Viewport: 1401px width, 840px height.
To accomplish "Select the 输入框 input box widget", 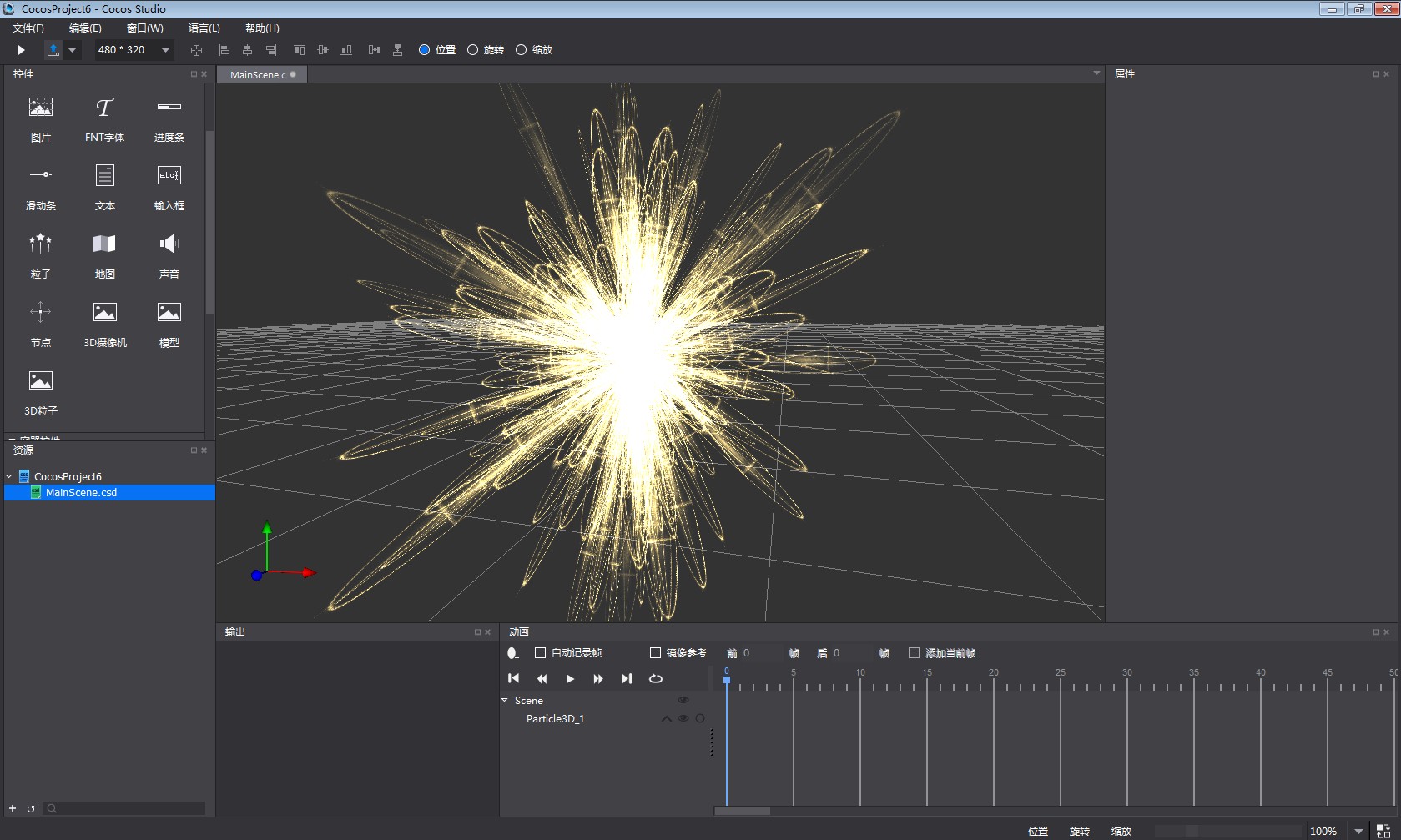I will [169, 188].
